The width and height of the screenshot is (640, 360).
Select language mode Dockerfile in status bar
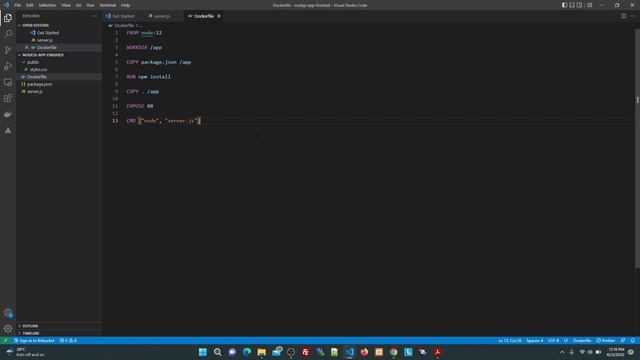pyautogui.click(x=582, y=340)
